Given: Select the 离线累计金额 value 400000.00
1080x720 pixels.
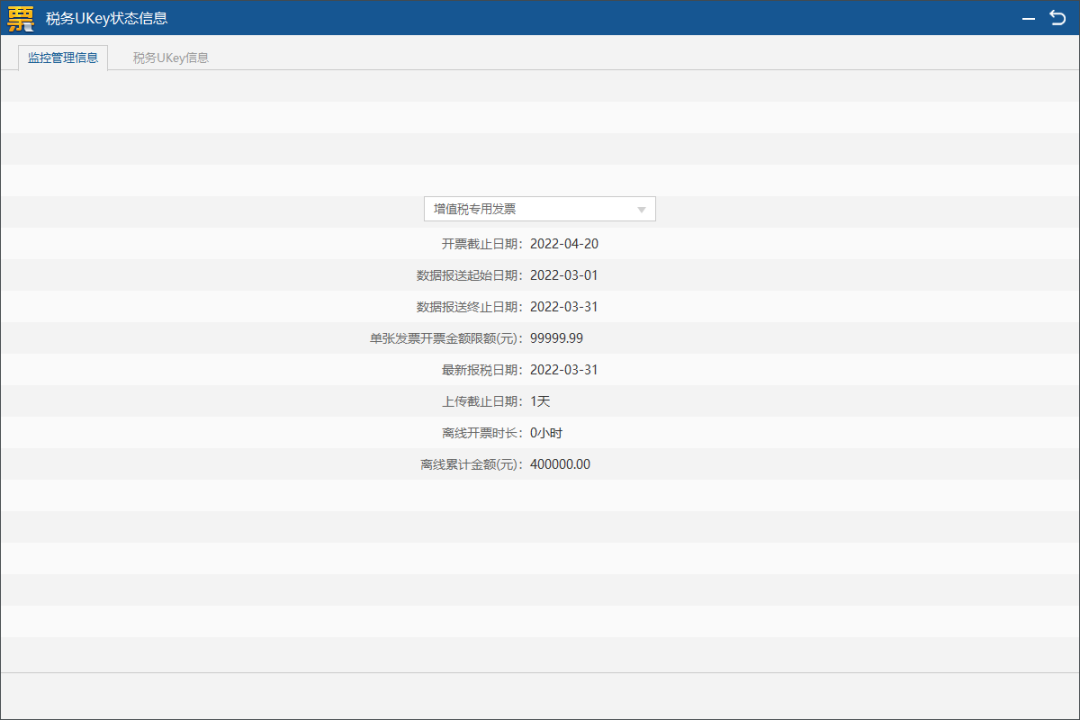Looking at the screenshot, I should (560, 464).
